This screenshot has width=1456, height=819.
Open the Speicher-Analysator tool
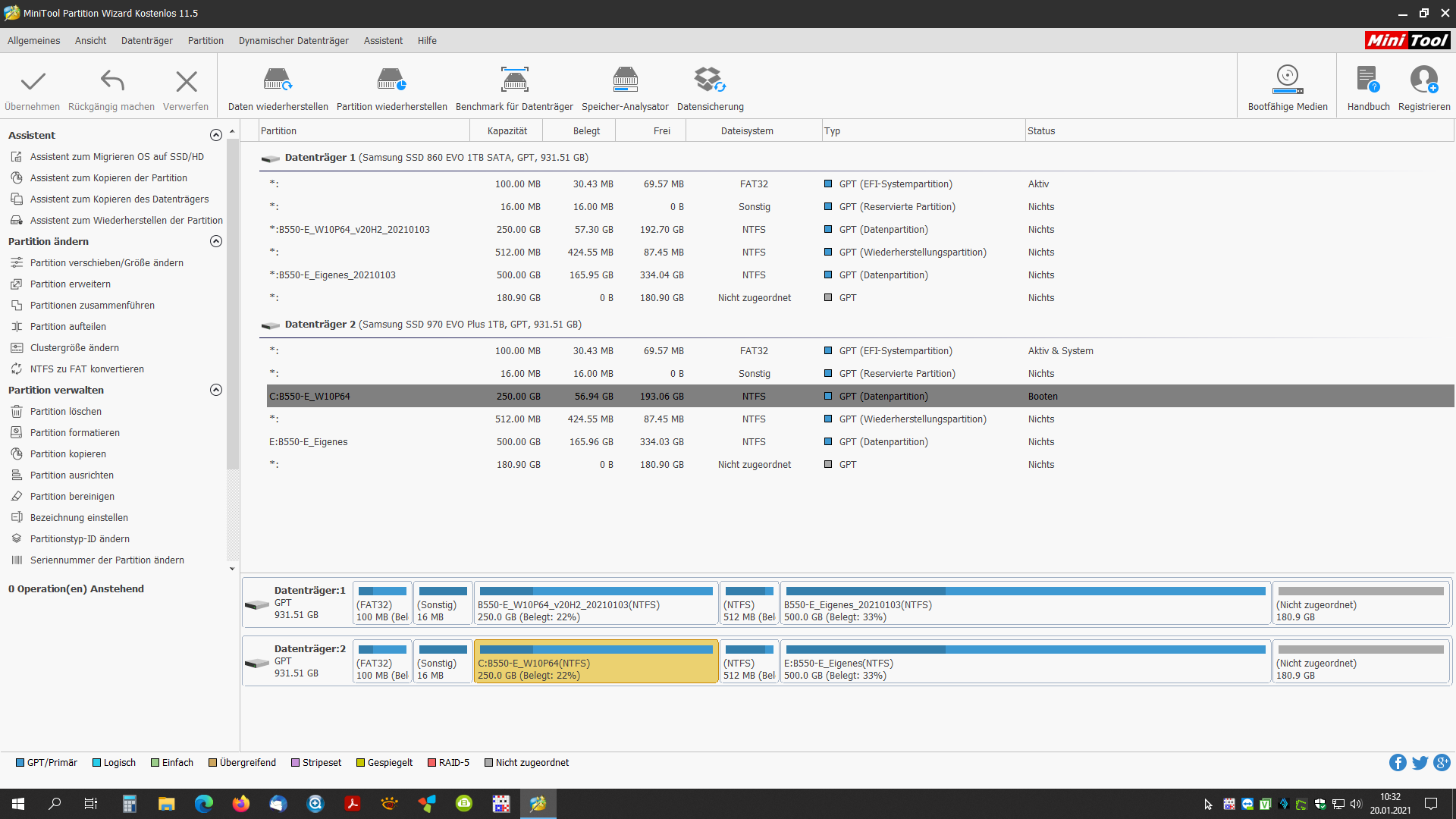625,80
